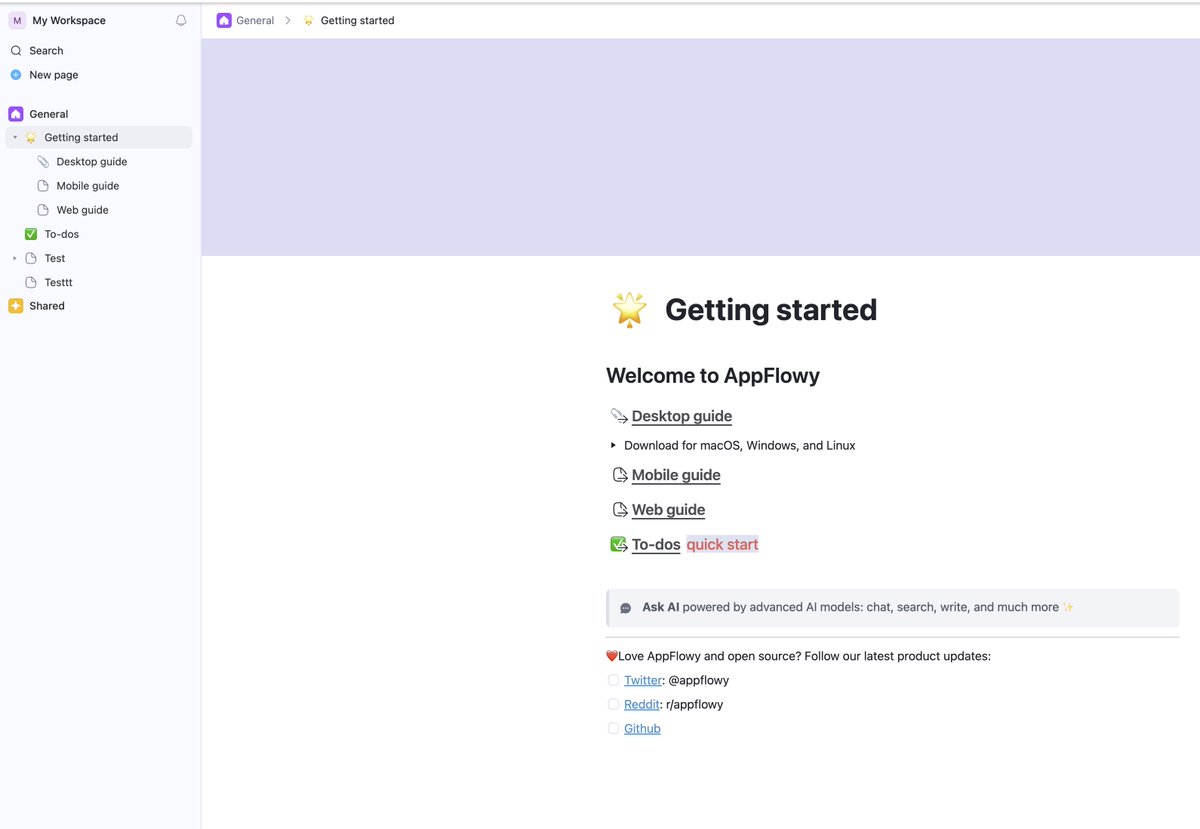This screenshot has width=1200, height=829.
Task: Open To-dos page in sidebar
Action: (62, 234)
